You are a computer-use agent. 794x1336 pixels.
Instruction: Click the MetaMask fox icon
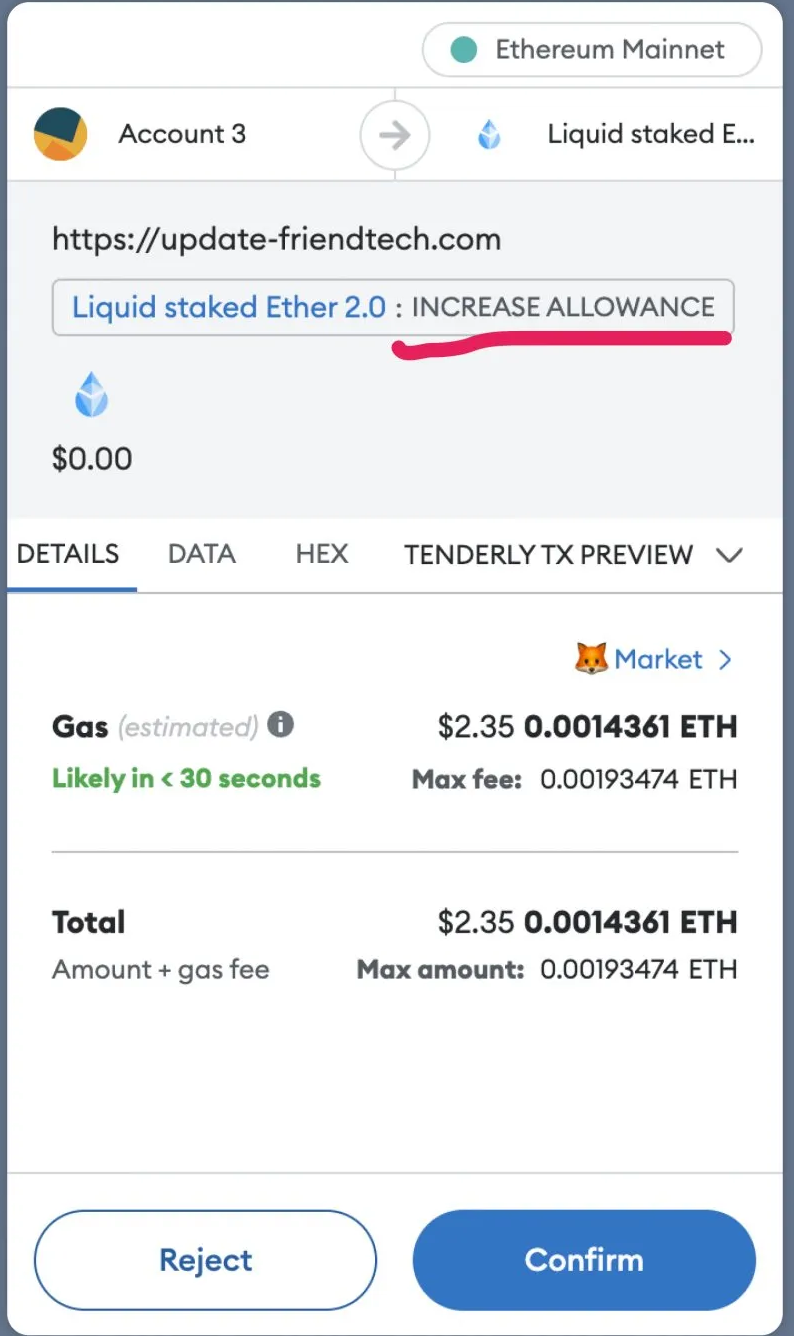(591, 659)
